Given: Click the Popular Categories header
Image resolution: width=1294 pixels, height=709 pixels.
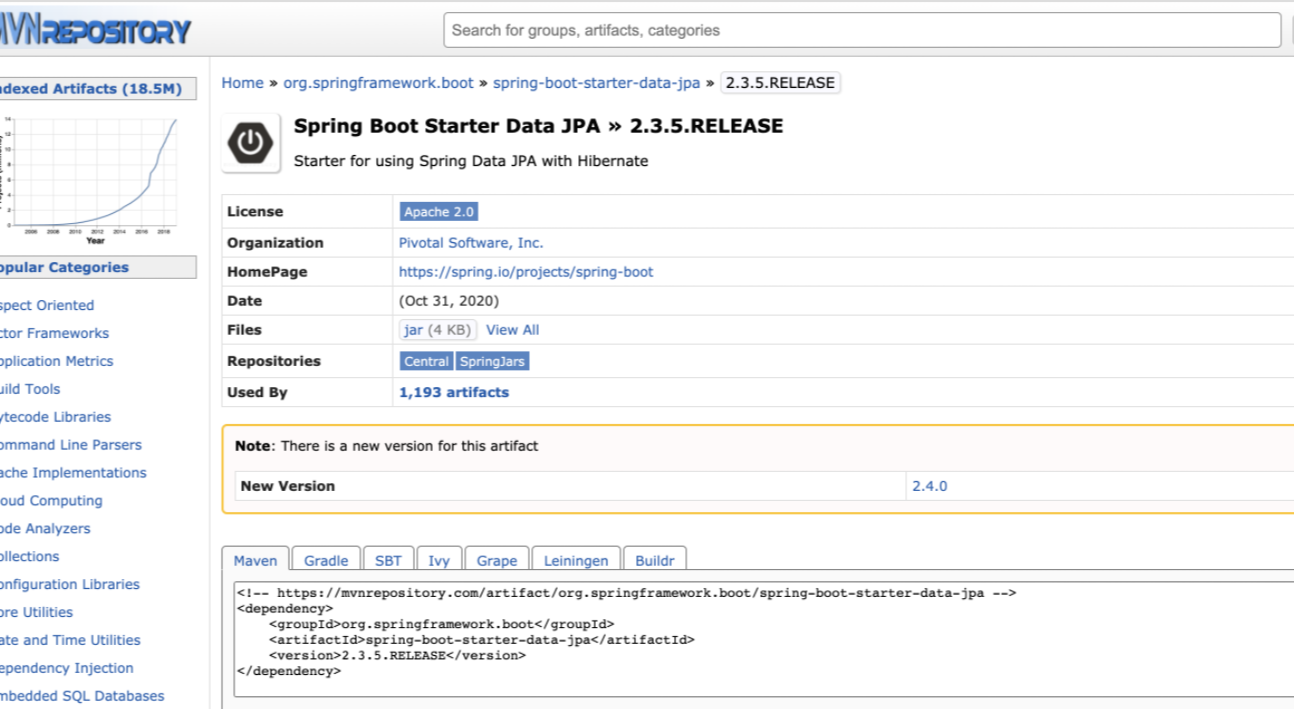Looking at the screenshot, I should pos(98,268).
